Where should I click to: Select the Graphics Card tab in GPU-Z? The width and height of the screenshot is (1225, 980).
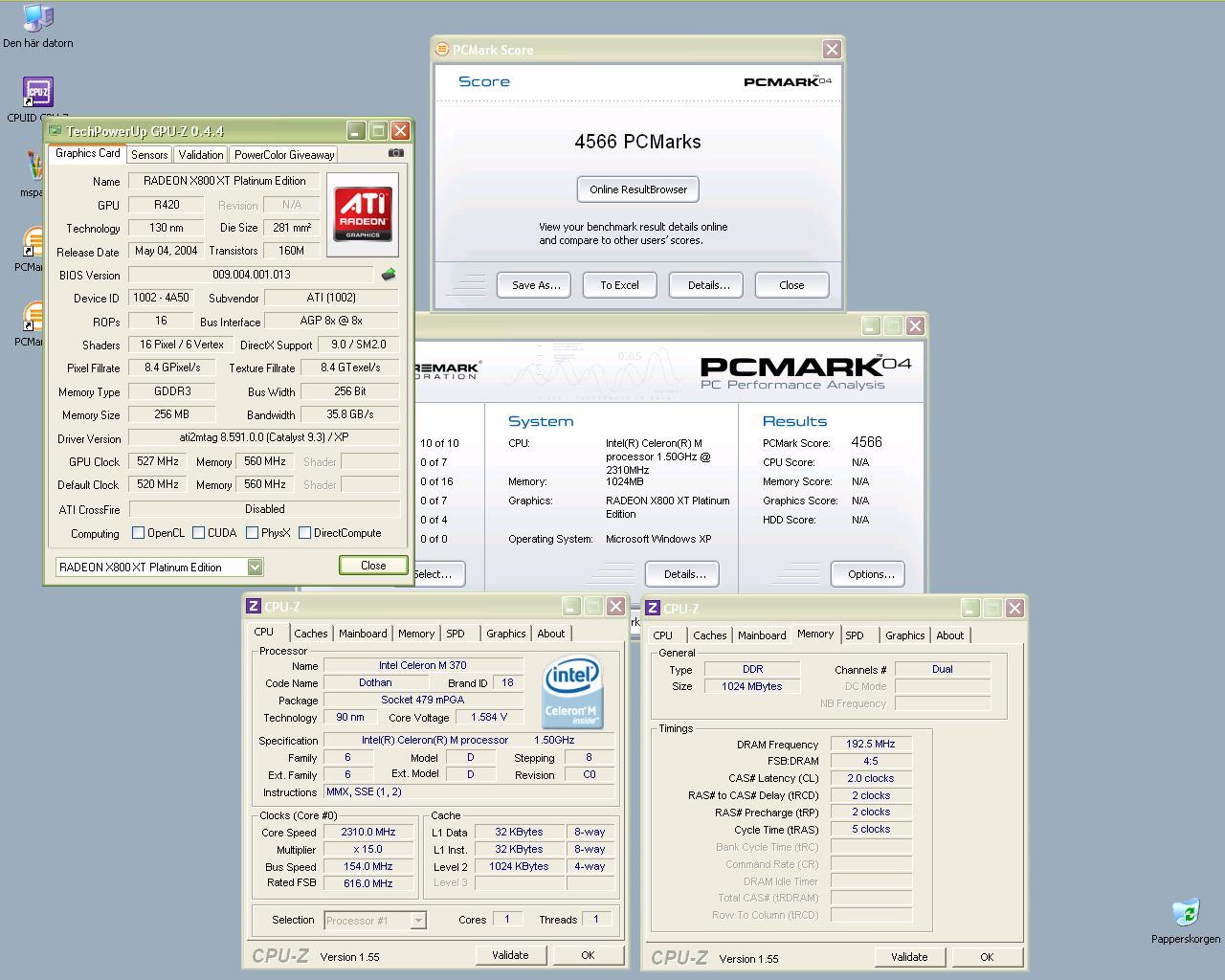click(87, 153)
